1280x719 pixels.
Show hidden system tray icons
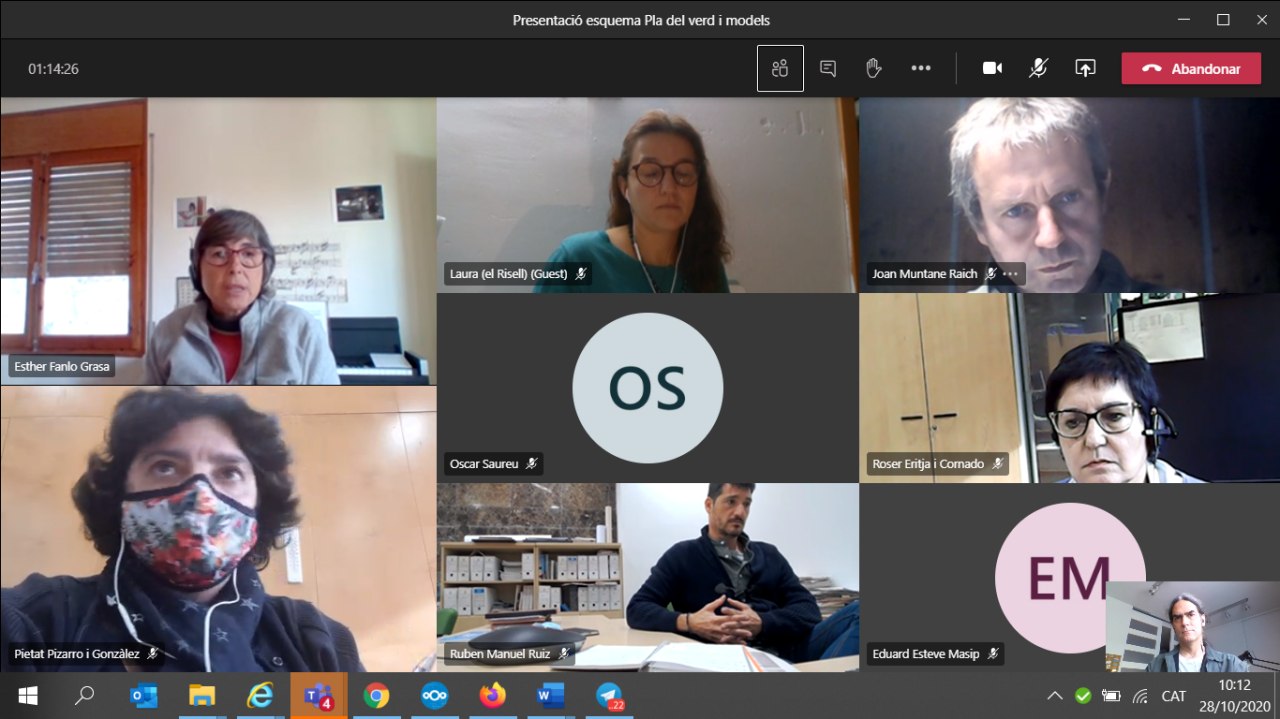(1055, 696)
